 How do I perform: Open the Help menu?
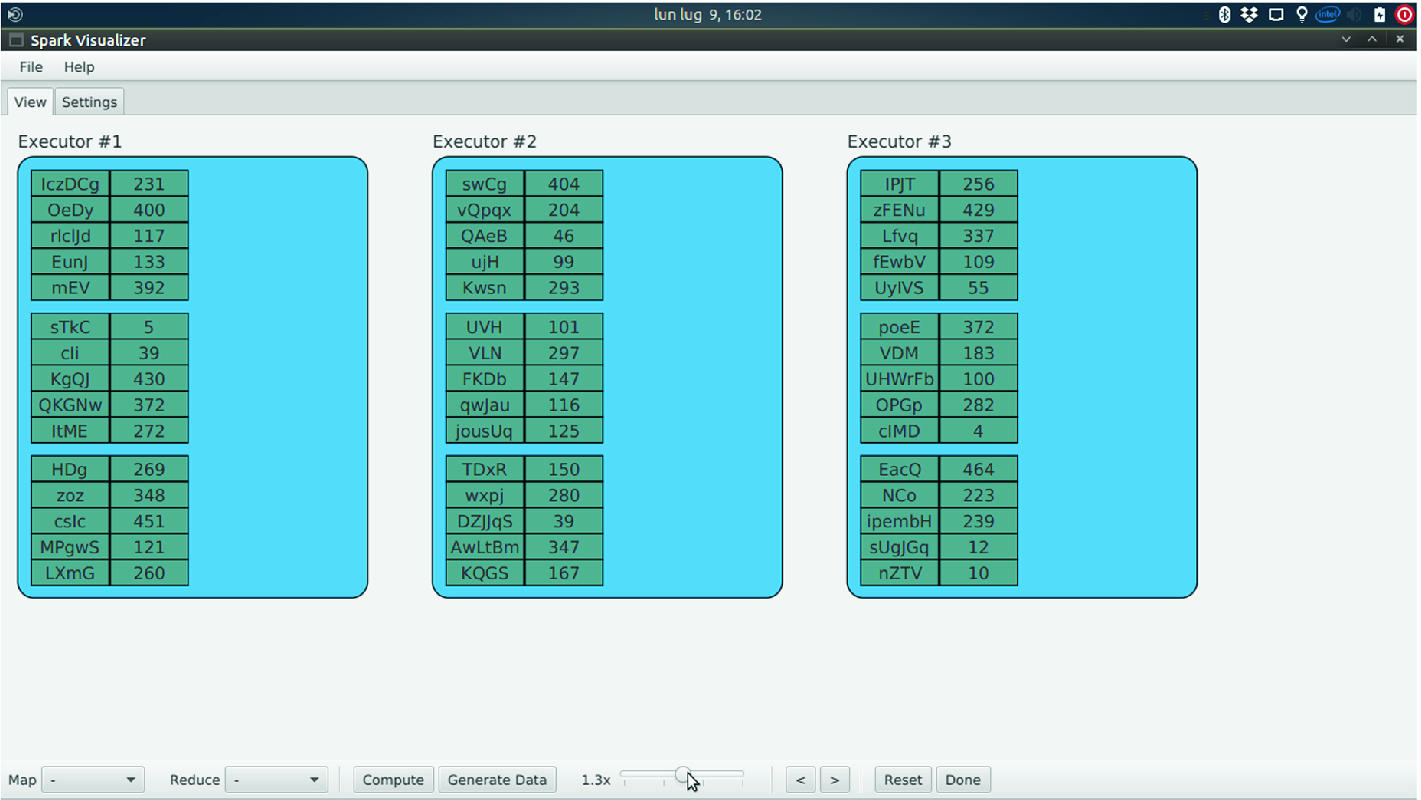(79, 67)
